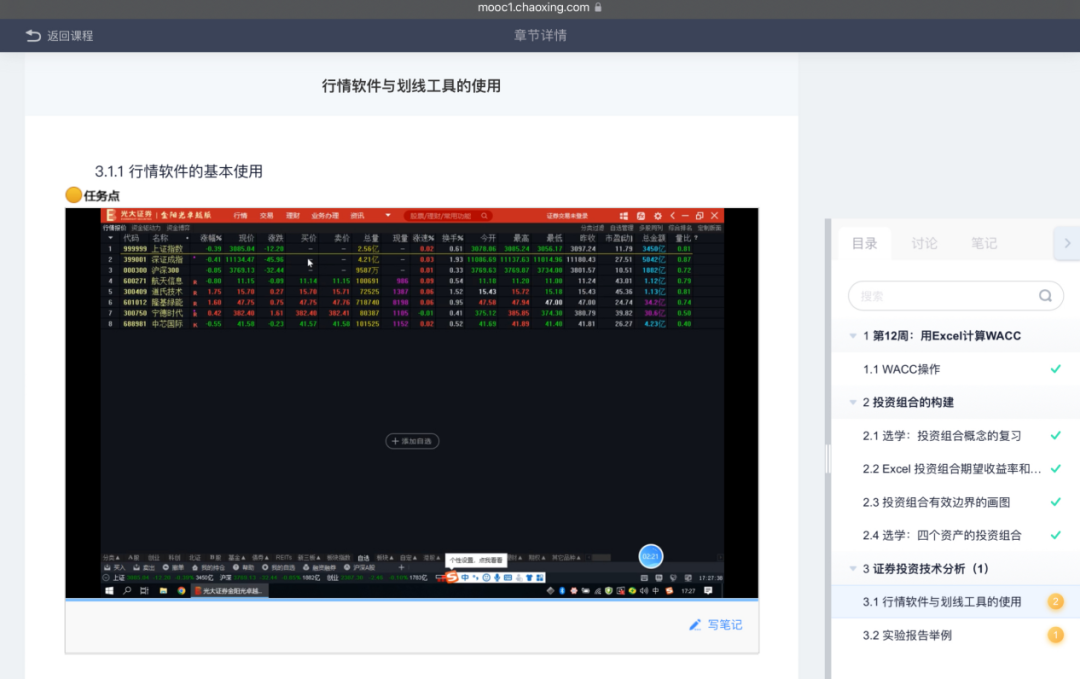Click the orange badge 1 on section 3.2
The width and height of the screenshot is (1080, 679).
coord(1055,635)
